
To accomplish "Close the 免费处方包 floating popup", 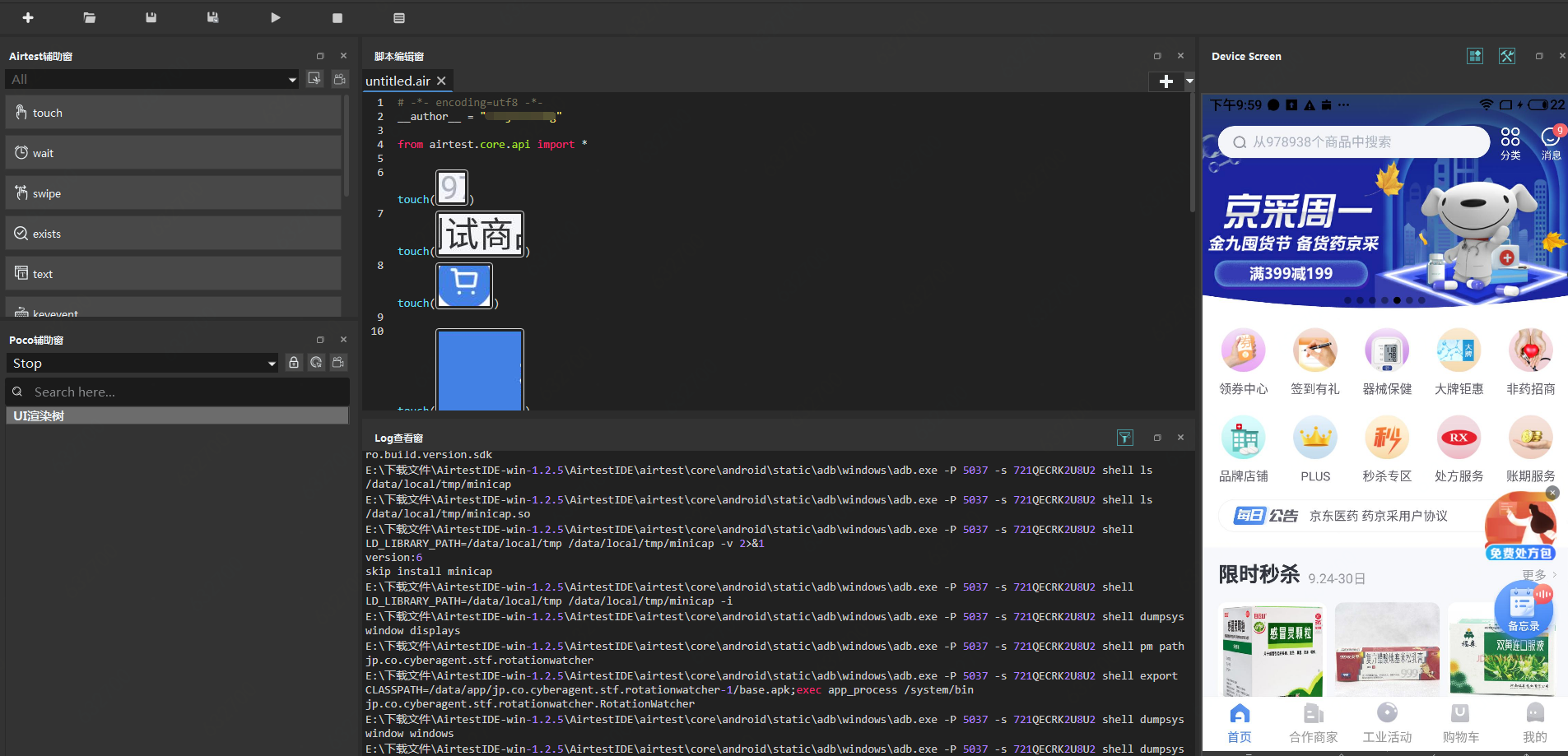I will tap(1552, 493).
